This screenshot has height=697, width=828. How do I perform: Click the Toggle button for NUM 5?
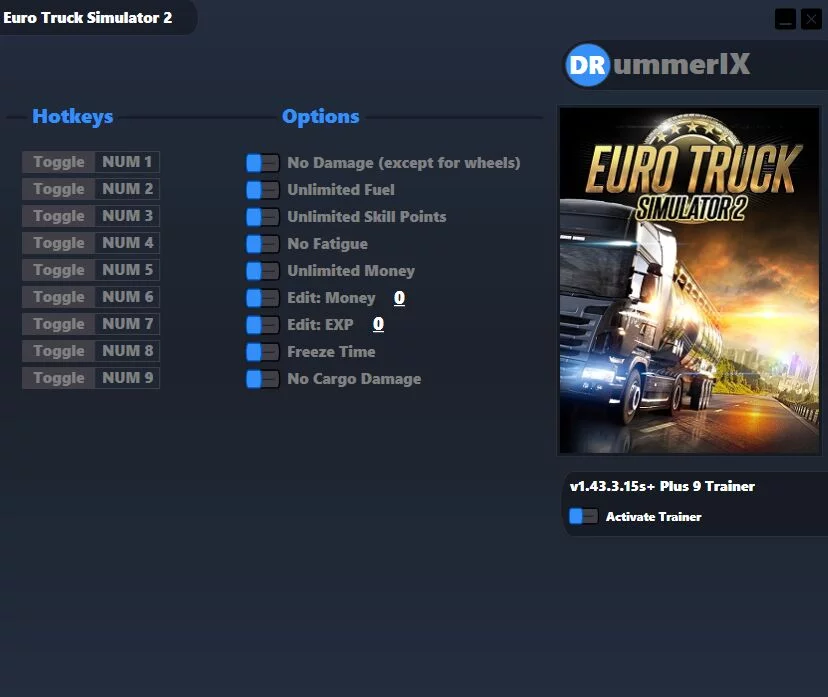click(59, 270)
